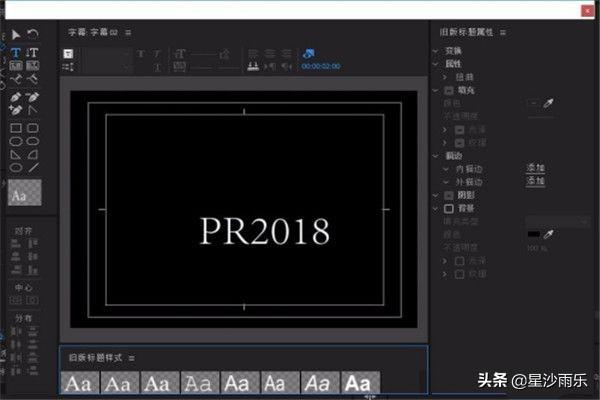Open the Tab Stops icon
This screenshot has height=400, width=600.
253,67
